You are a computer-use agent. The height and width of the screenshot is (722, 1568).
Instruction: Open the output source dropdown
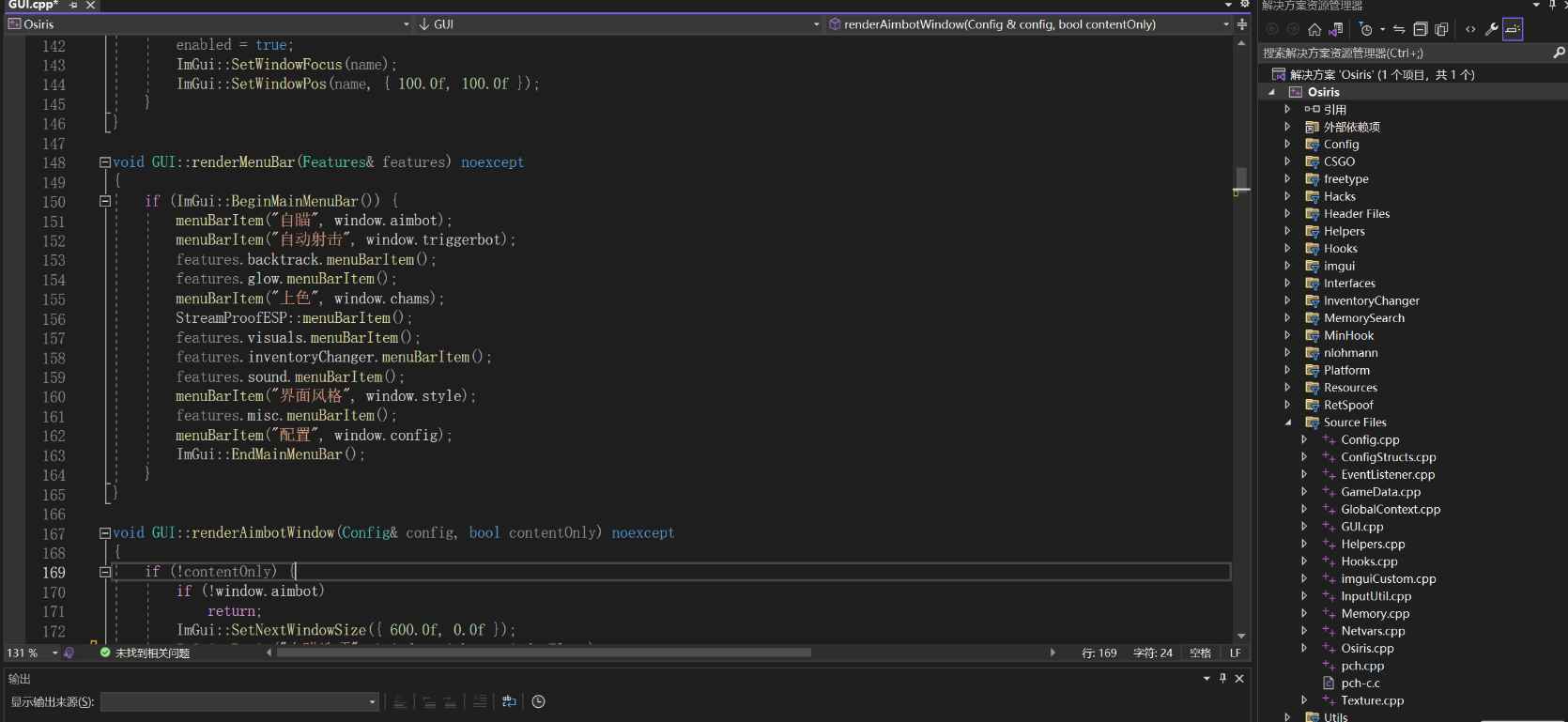coord(372,702)
